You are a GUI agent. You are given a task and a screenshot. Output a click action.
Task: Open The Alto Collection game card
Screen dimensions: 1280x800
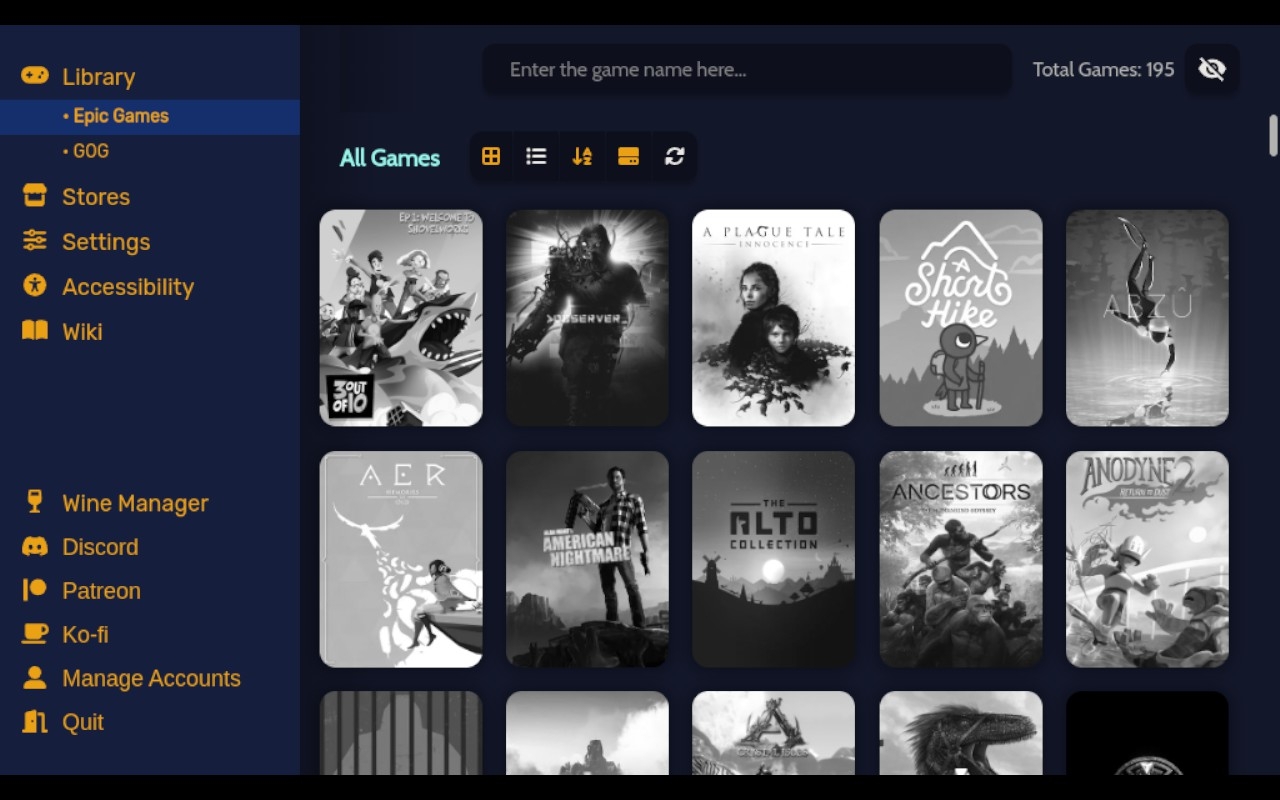pyautogui.click(x=774, y=559)
